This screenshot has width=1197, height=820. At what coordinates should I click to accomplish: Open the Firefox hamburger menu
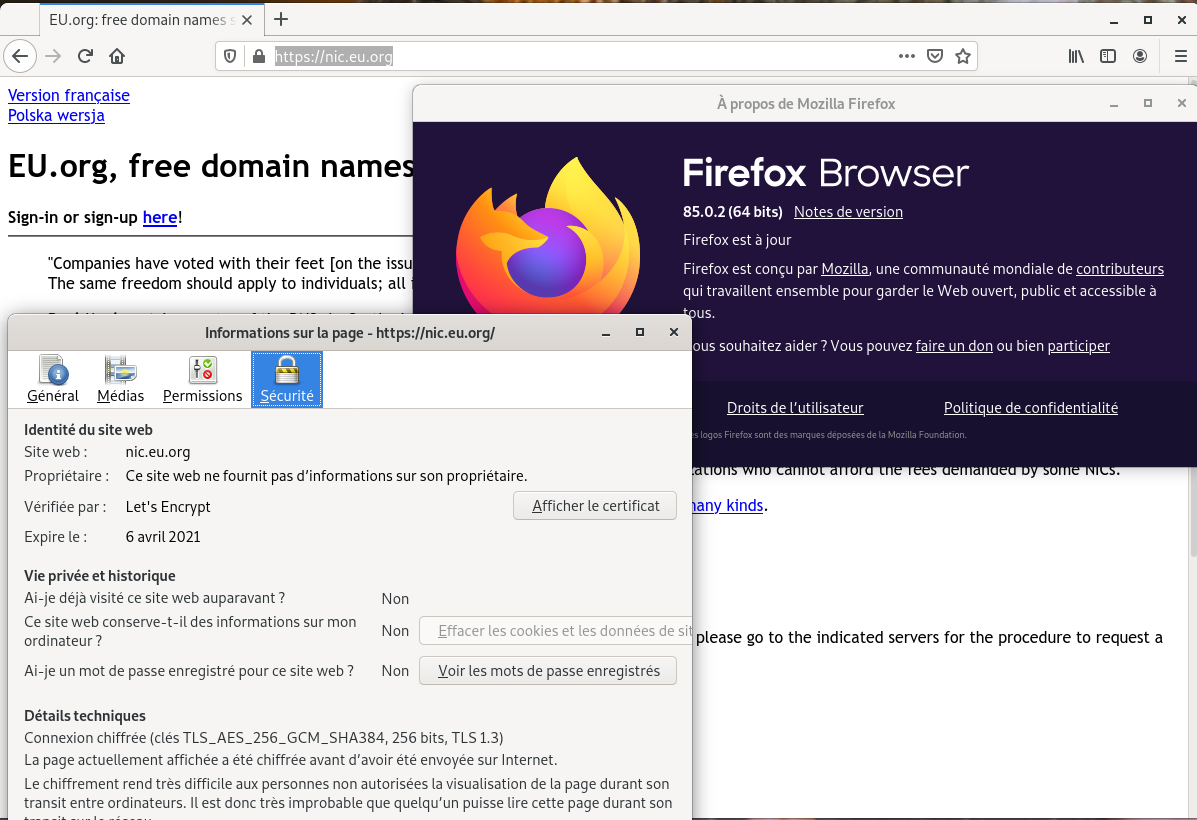pyautogui.click(x=1180, y=56)
